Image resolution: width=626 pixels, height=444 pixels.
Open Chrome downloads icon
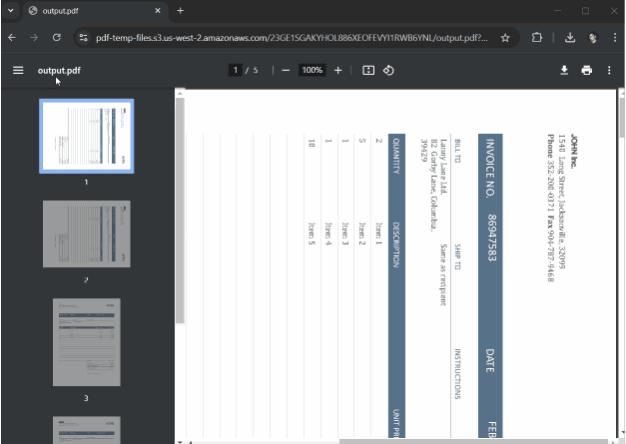coord(569,38)
